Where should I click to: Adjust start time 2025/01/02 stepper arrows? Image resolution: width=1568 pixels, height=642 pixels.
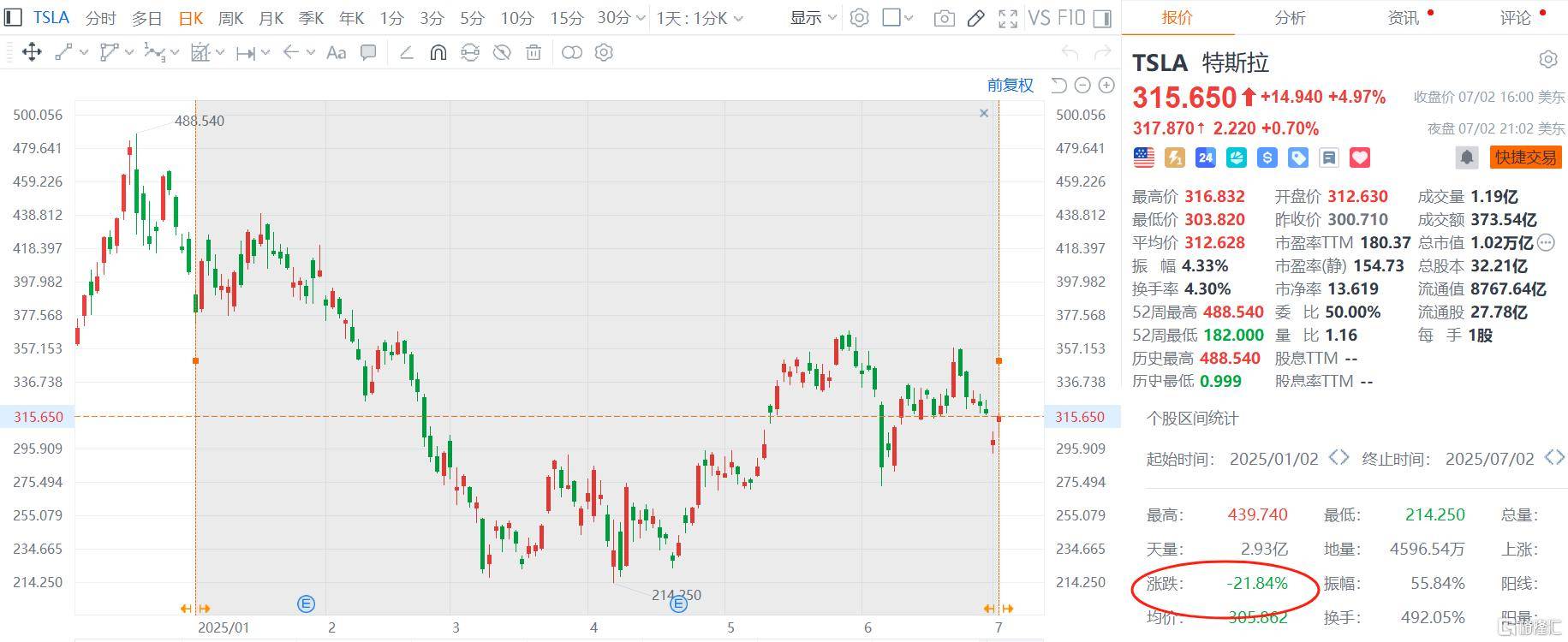coord(1338,458)
